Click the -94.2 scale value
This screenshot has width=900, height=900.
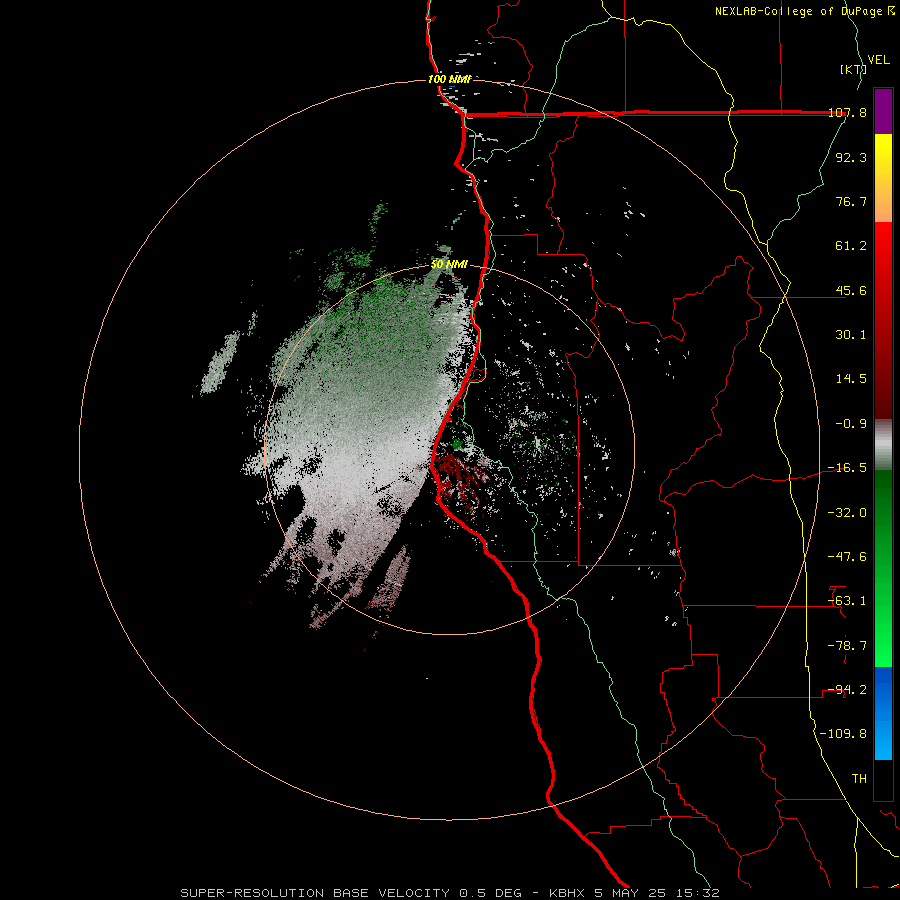[847, 690]
